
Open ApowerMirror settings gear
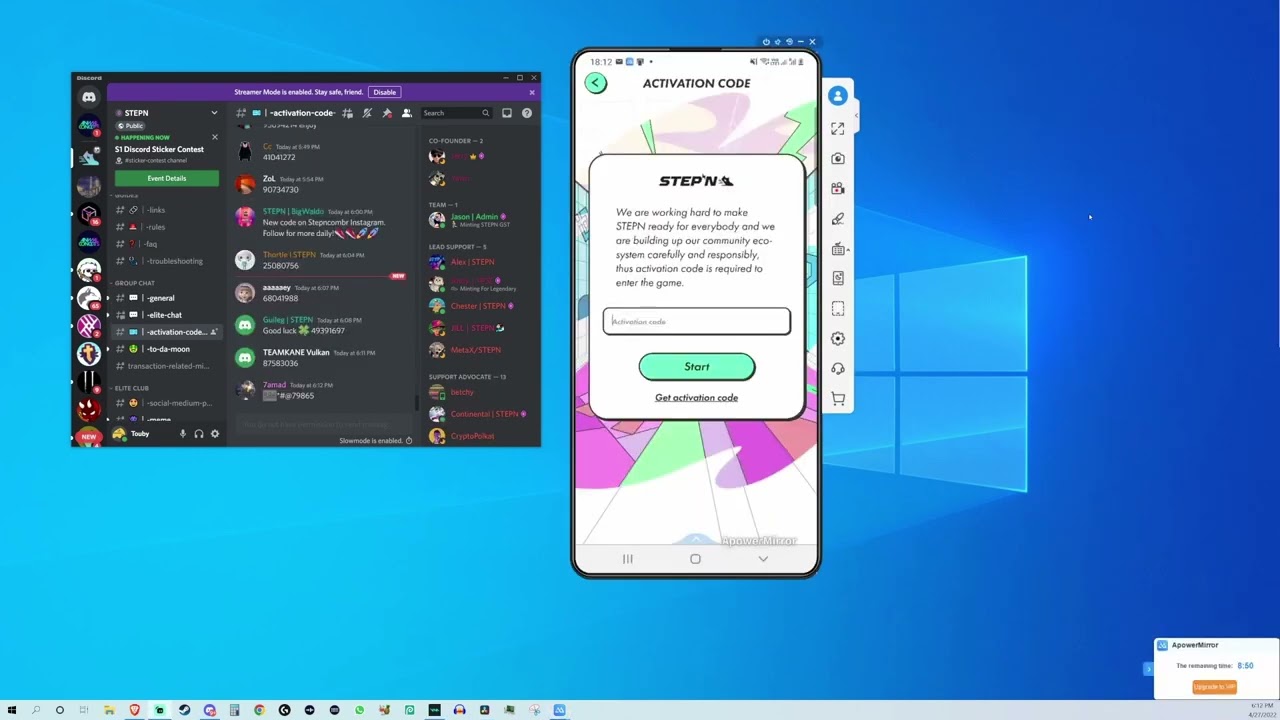838,338
